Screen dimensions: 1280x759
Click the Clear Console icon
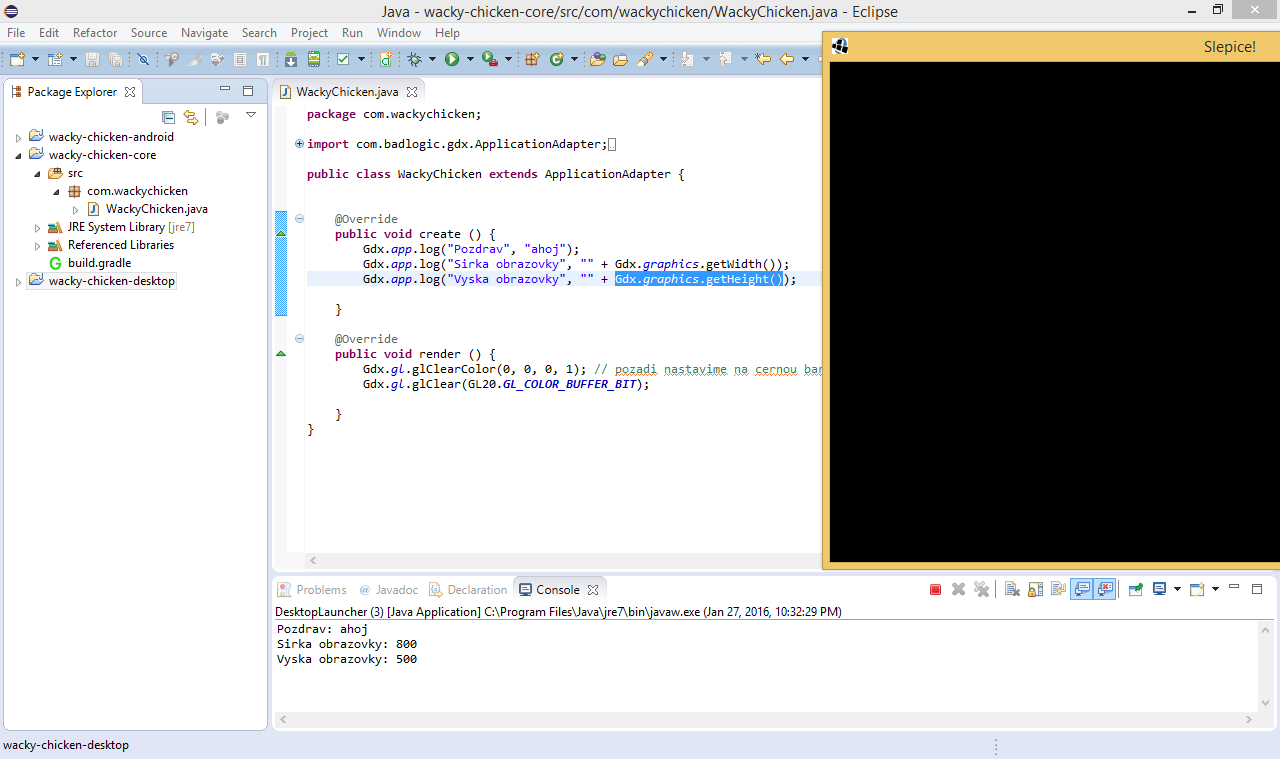1011,590
